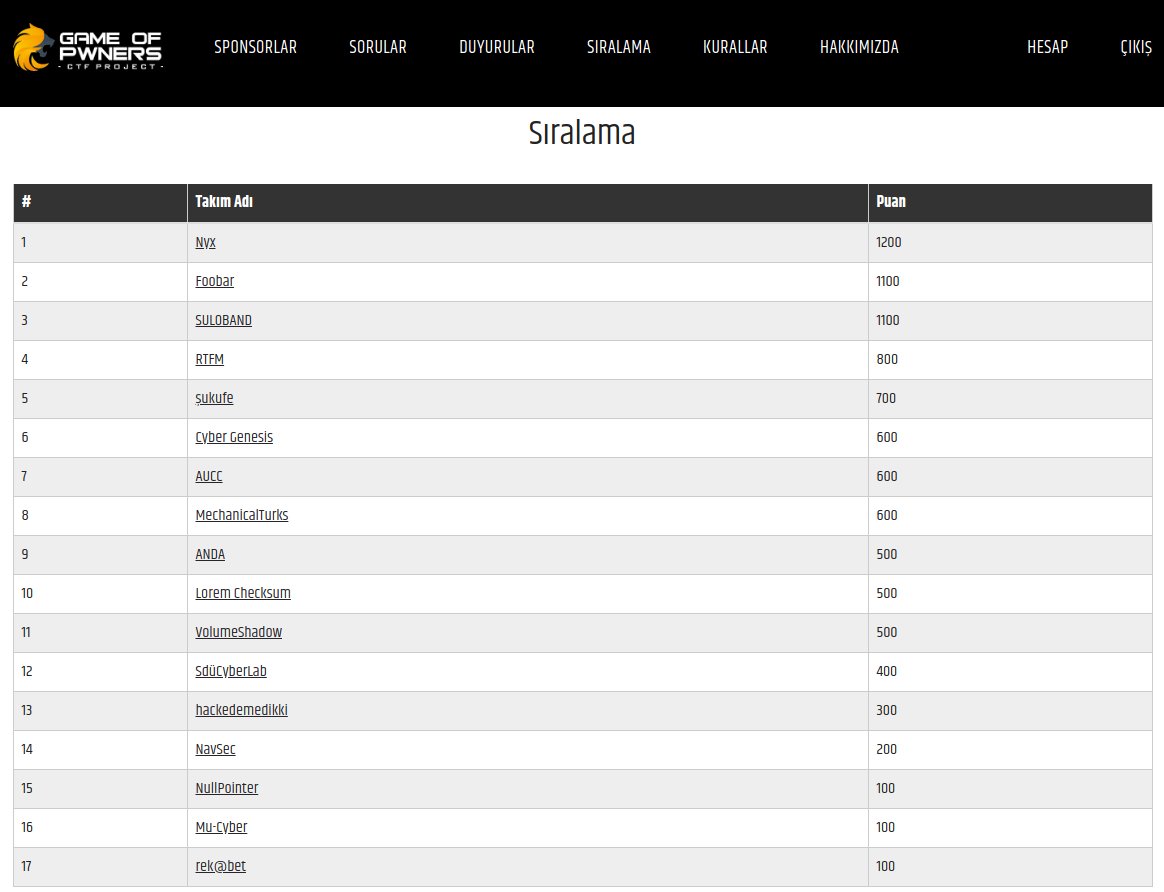Click the SdüCyberLab team link
The width and height of the screenshot is (1164, 892).
click(231, 671)
